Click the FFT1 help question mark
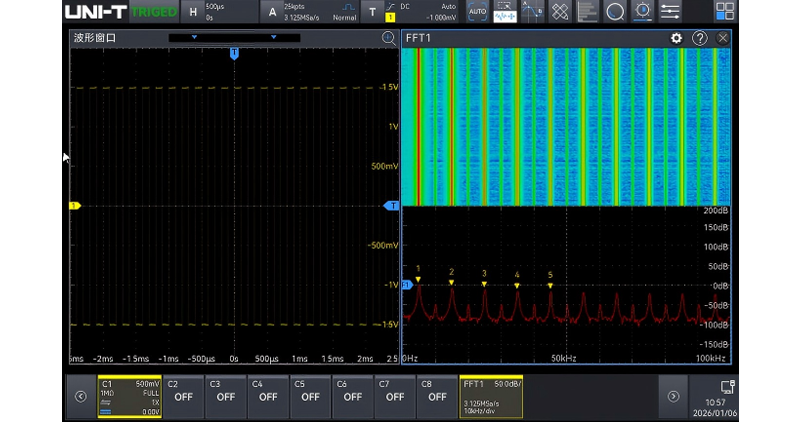 click(699, 38)
